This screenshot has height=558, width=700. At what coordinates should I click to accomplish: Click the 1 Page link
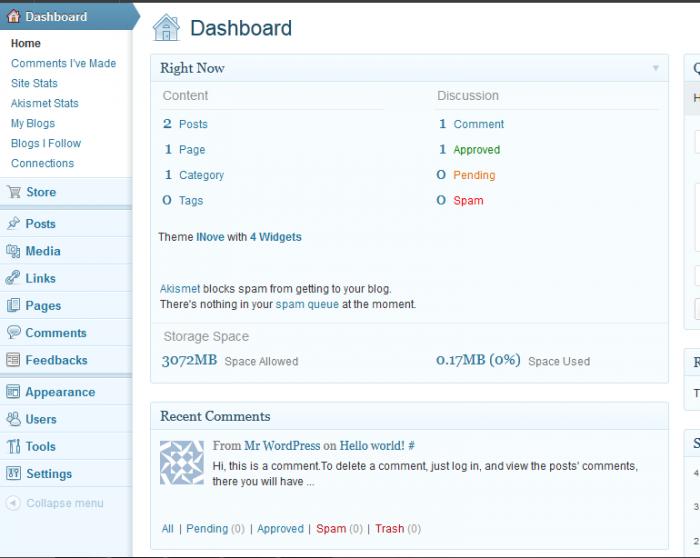click(185, 149)
